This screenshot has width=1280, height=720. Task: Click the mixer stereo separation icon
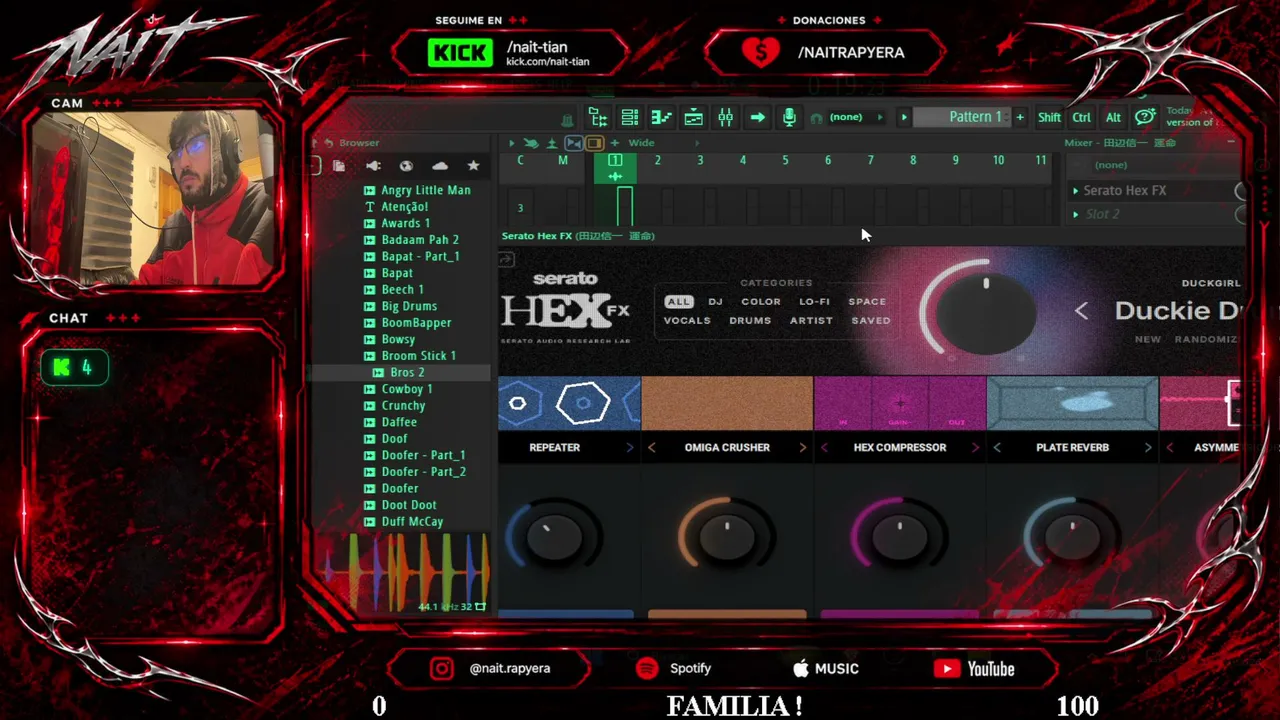pos(574,143)
